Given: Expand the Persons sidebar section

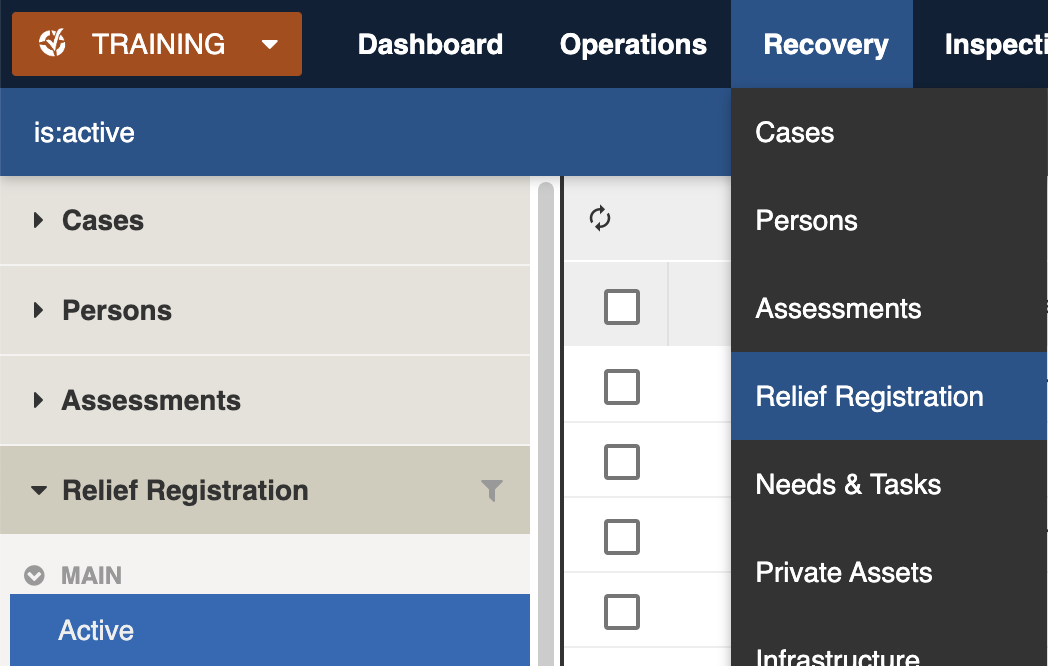Looking at the screenshot, I should (x=40, y=310).
